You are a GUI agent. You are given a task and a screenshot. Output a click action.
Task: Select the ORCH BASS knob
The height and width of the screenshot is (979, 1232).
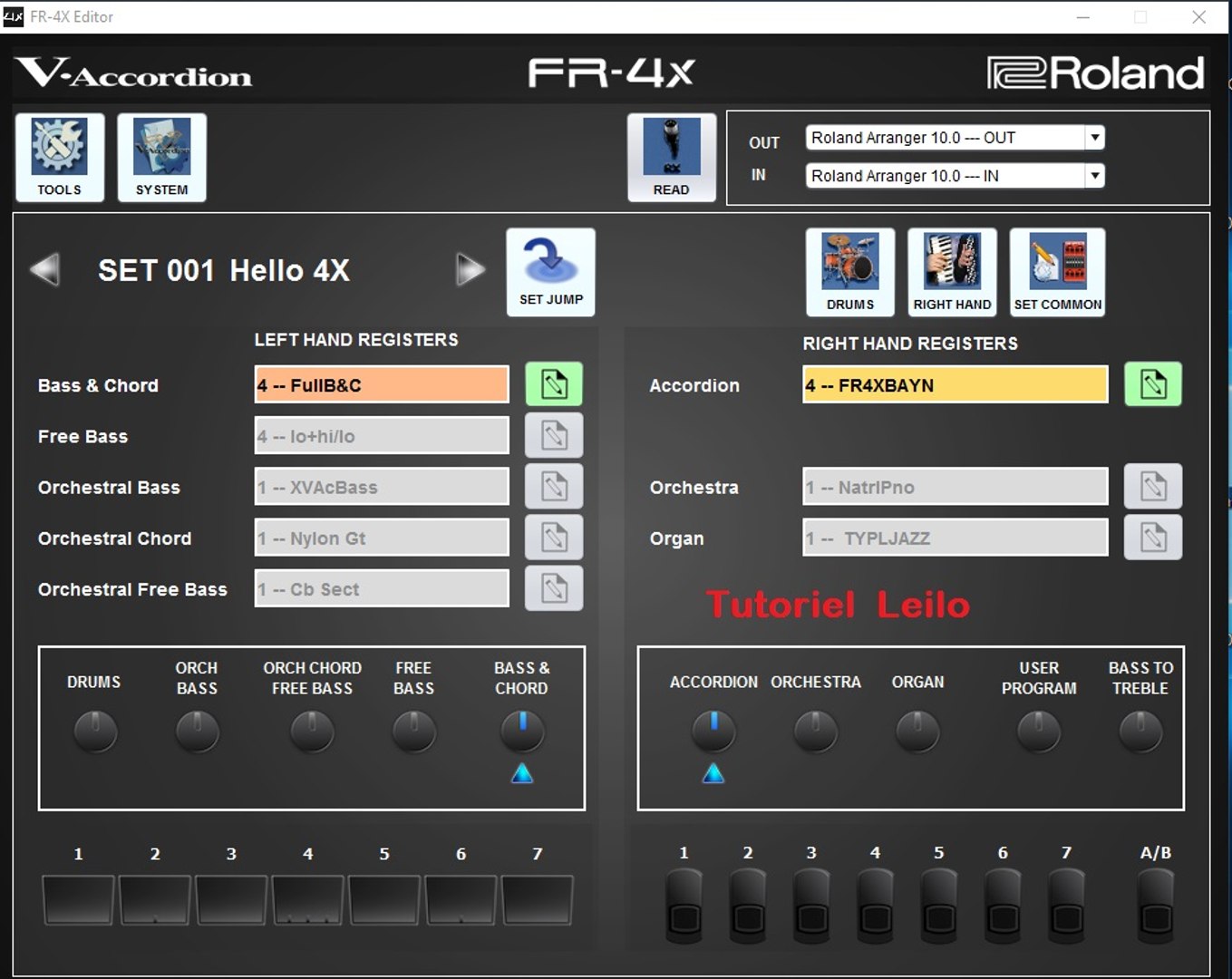coord(197,732)
